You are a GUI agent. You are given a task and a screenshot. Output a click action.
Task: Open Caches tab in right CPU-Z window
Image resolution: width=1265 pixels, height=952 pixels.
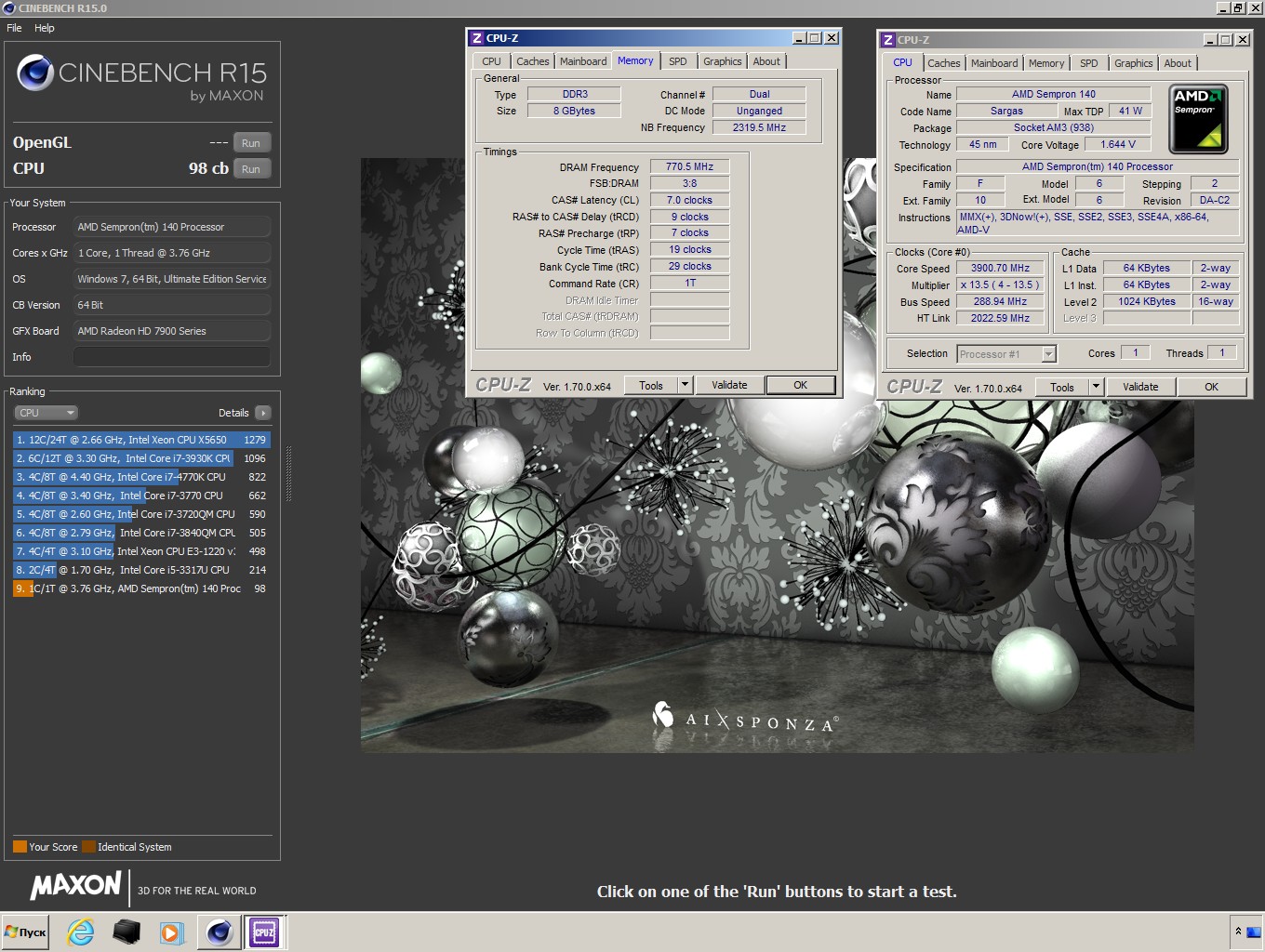[944, 63]
